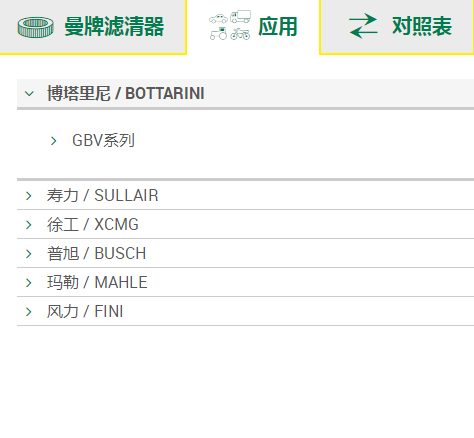This screenshot has height=438, width=474.
Task: Select the 徐工 / XCMG brand row
Action: [x=245, y=224]
